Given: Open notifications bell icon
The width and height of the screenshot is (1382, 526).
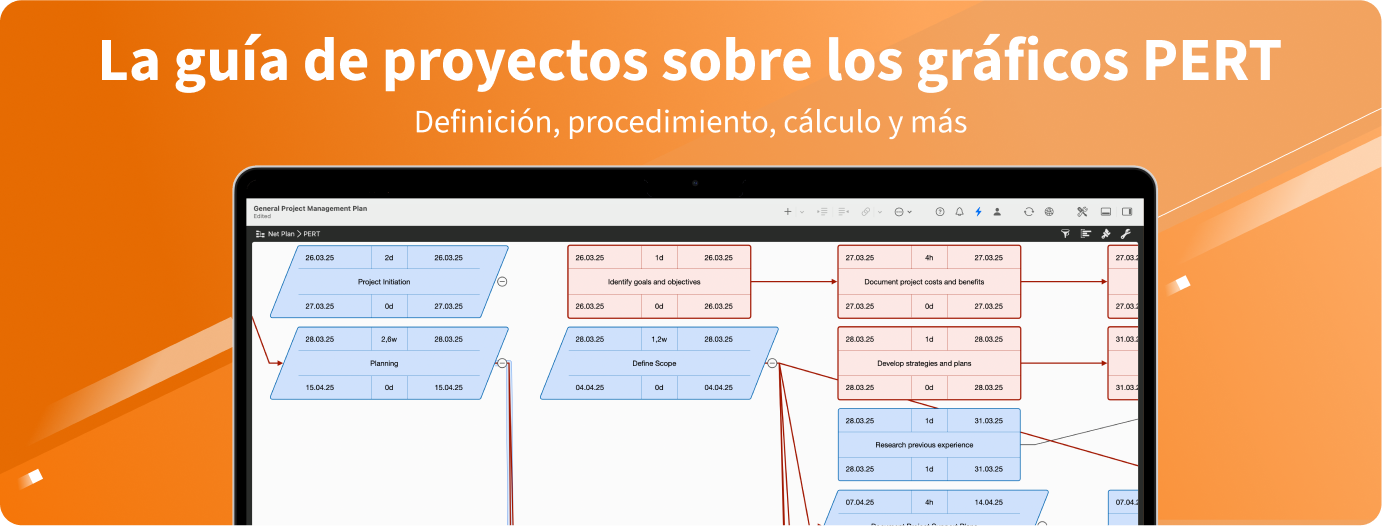Looking at the screenshot, I should point(959,212).
